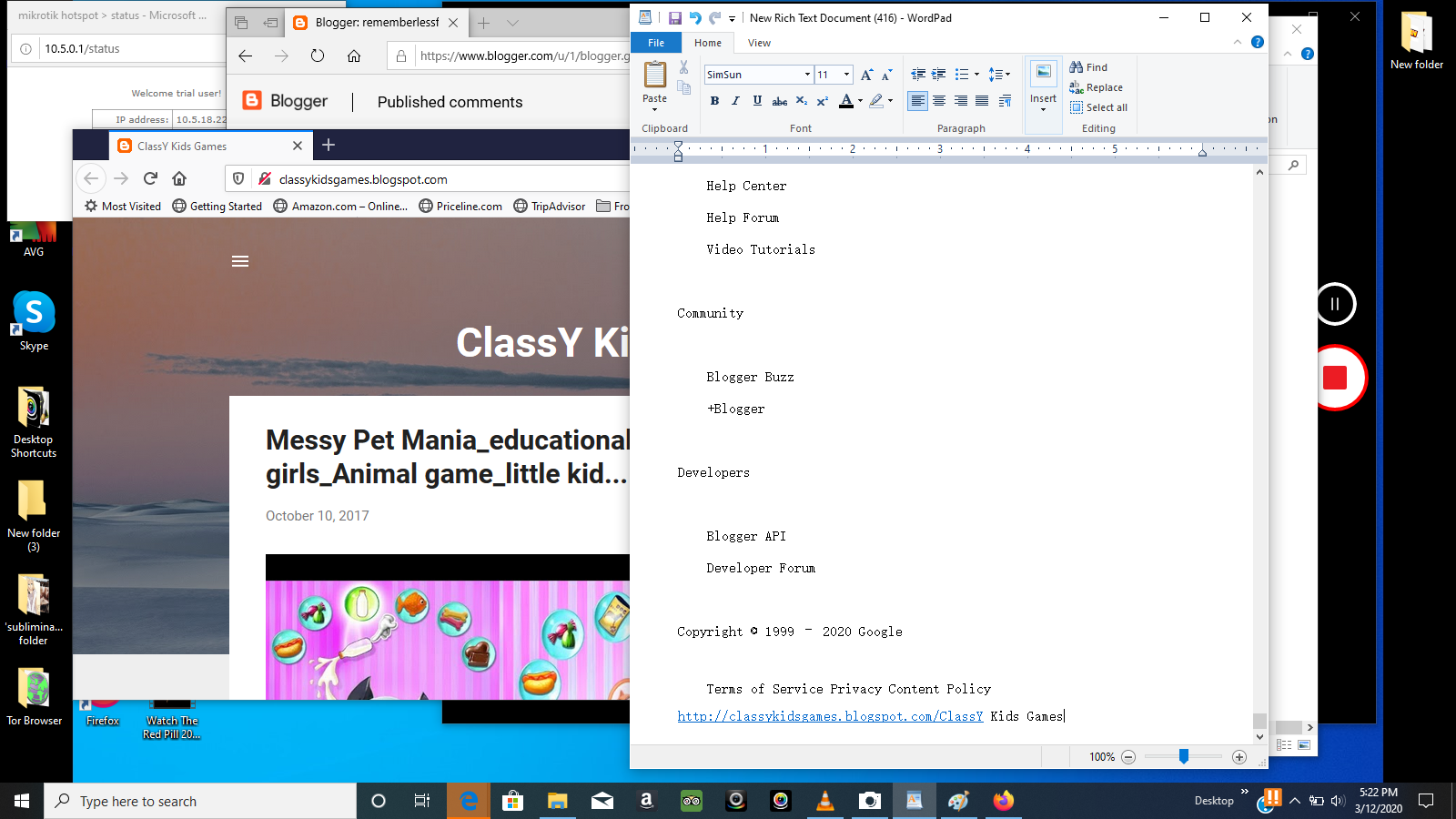The image size is (1456, 819).
Task: Open the WordPad File menu
Action: point(656,43)
